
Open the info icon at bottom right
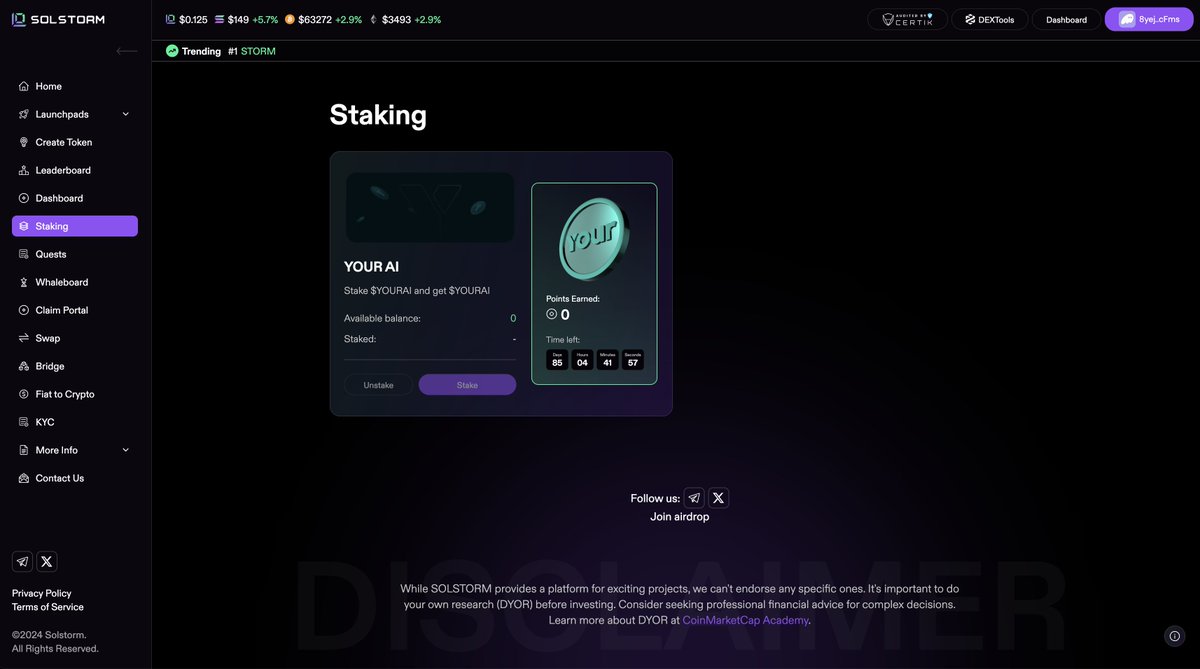(1174, 635)
